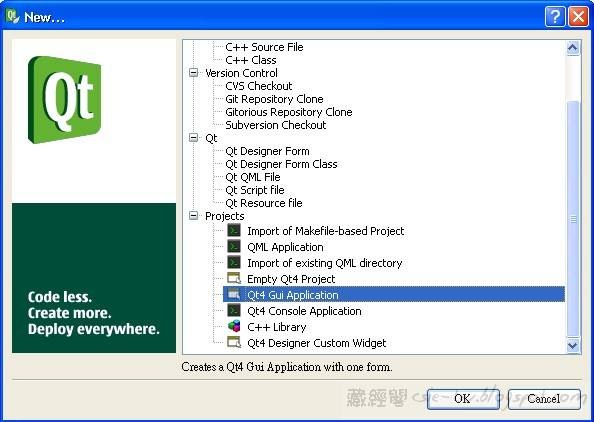Click the help question mark button

pyautogui.click(x=555, y=17)
